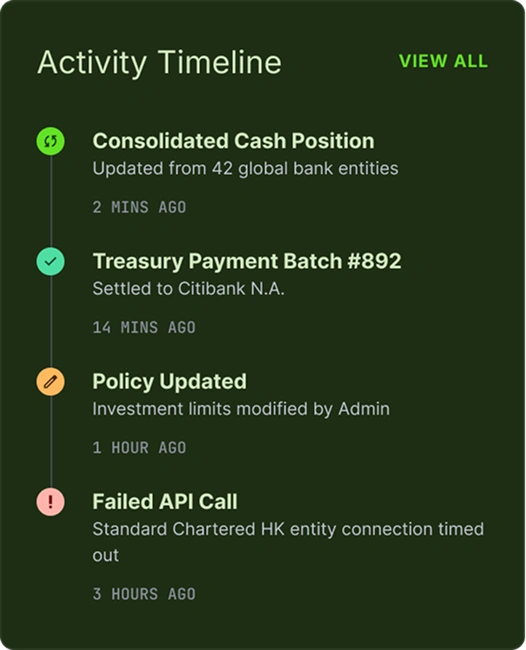The height and width of the screenshot is (650, 526).
Task: Click the orange pencil icon for Policy Updated
Action: (x=51, y=382)
